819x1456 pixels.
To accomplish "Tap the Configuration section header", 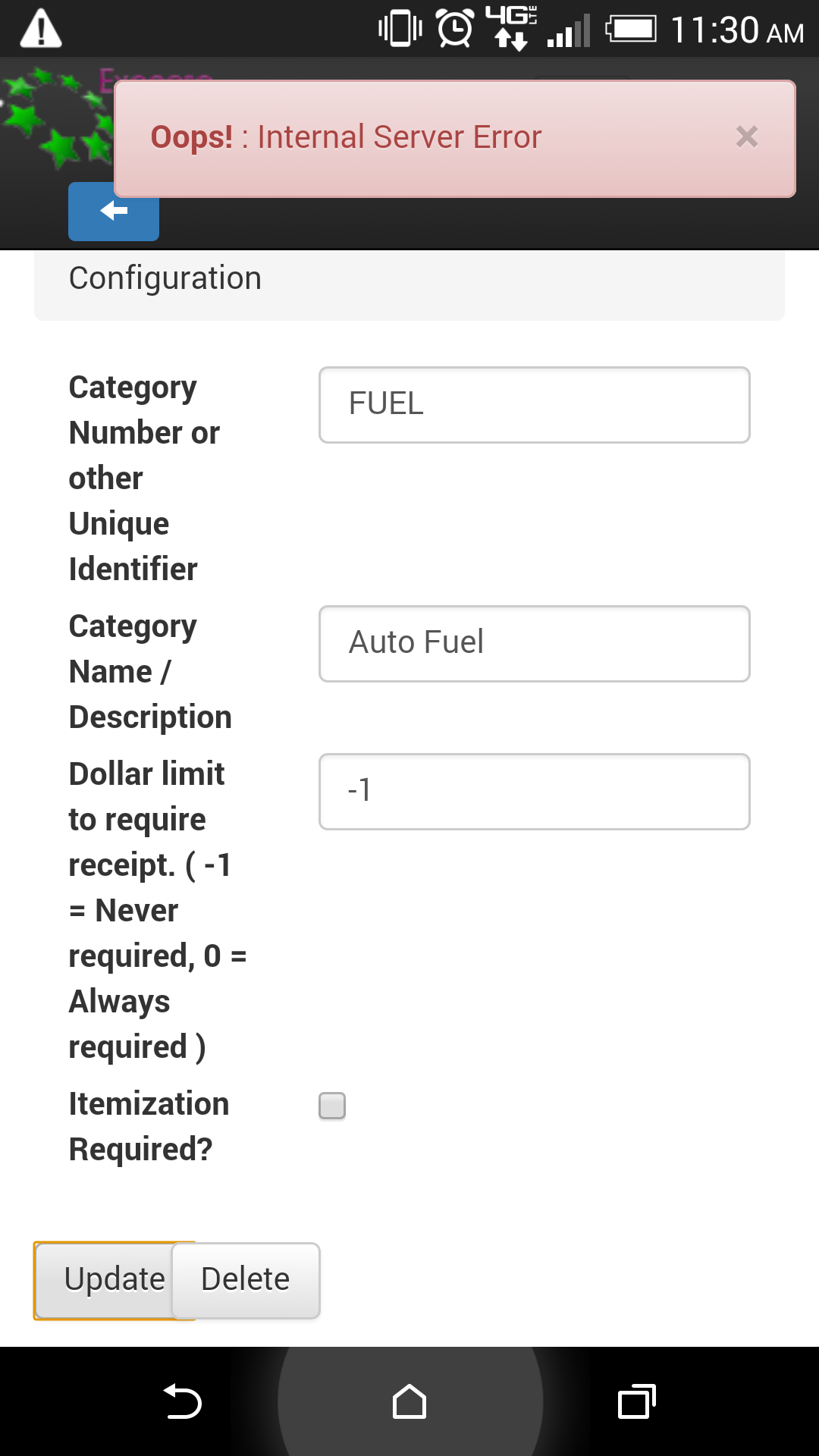I will tap(165, 279).
